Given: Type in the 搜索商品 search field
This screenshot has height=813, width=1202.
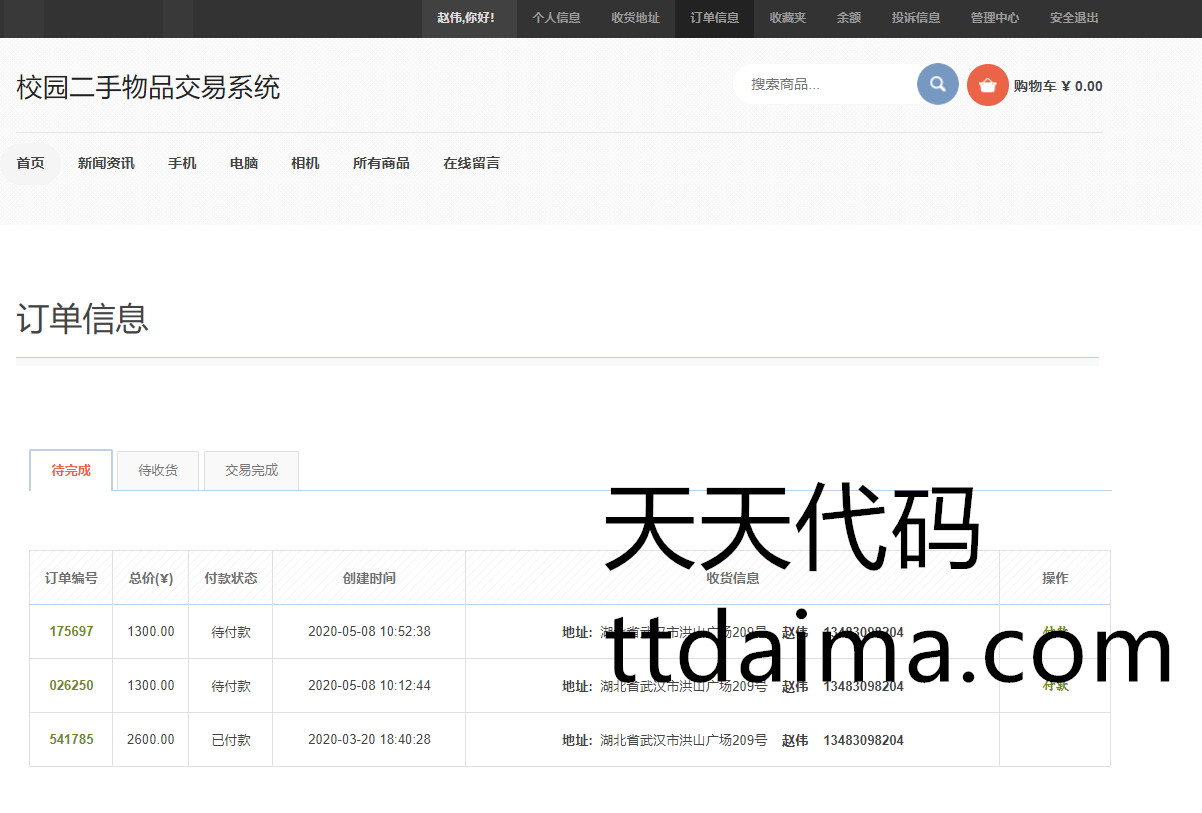Looking at the screenshot, I should click(x=825, y=85).
